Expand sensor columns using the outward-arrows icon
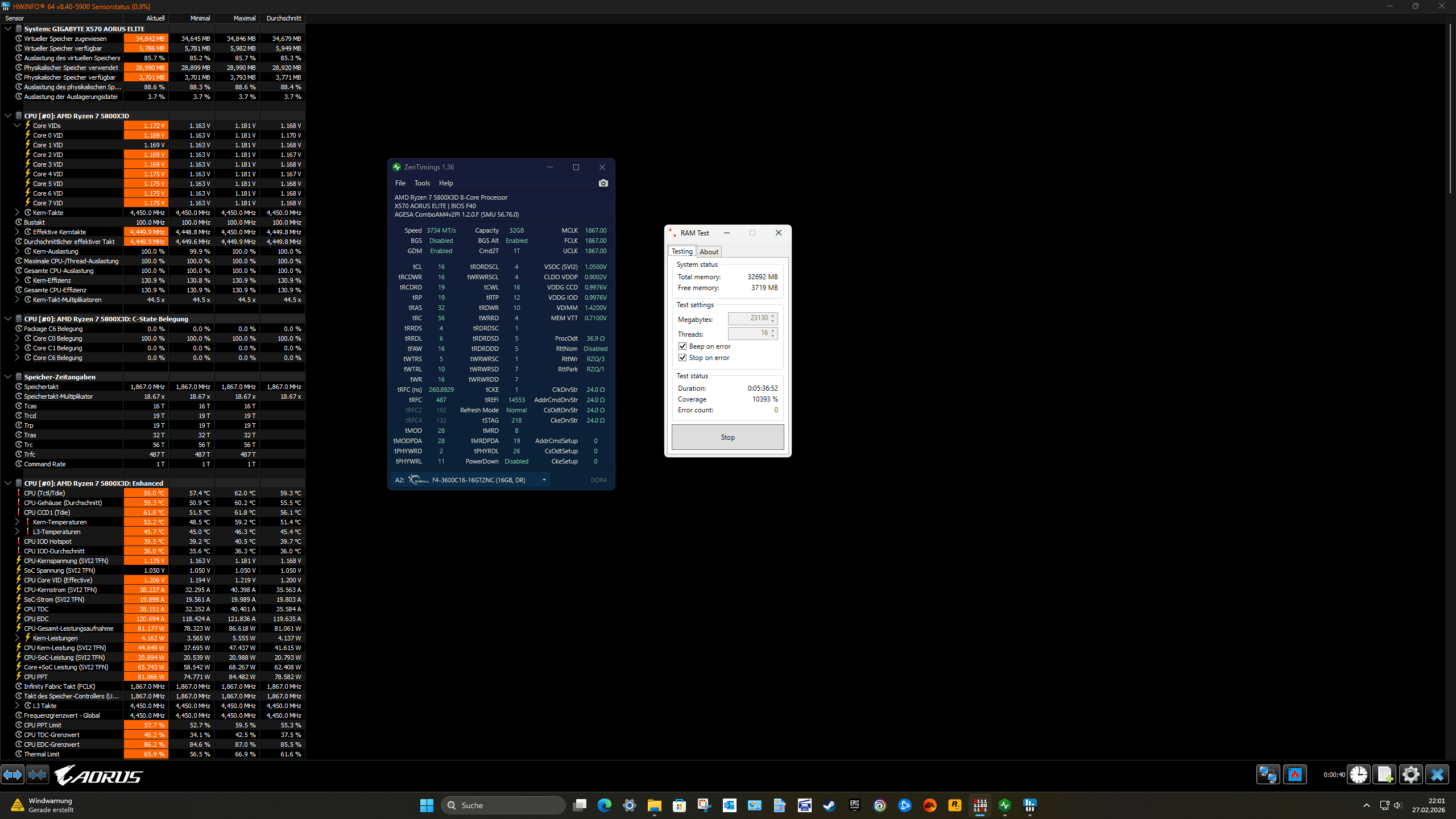Viewport: 1456px width, 819px height. [13, 775]
